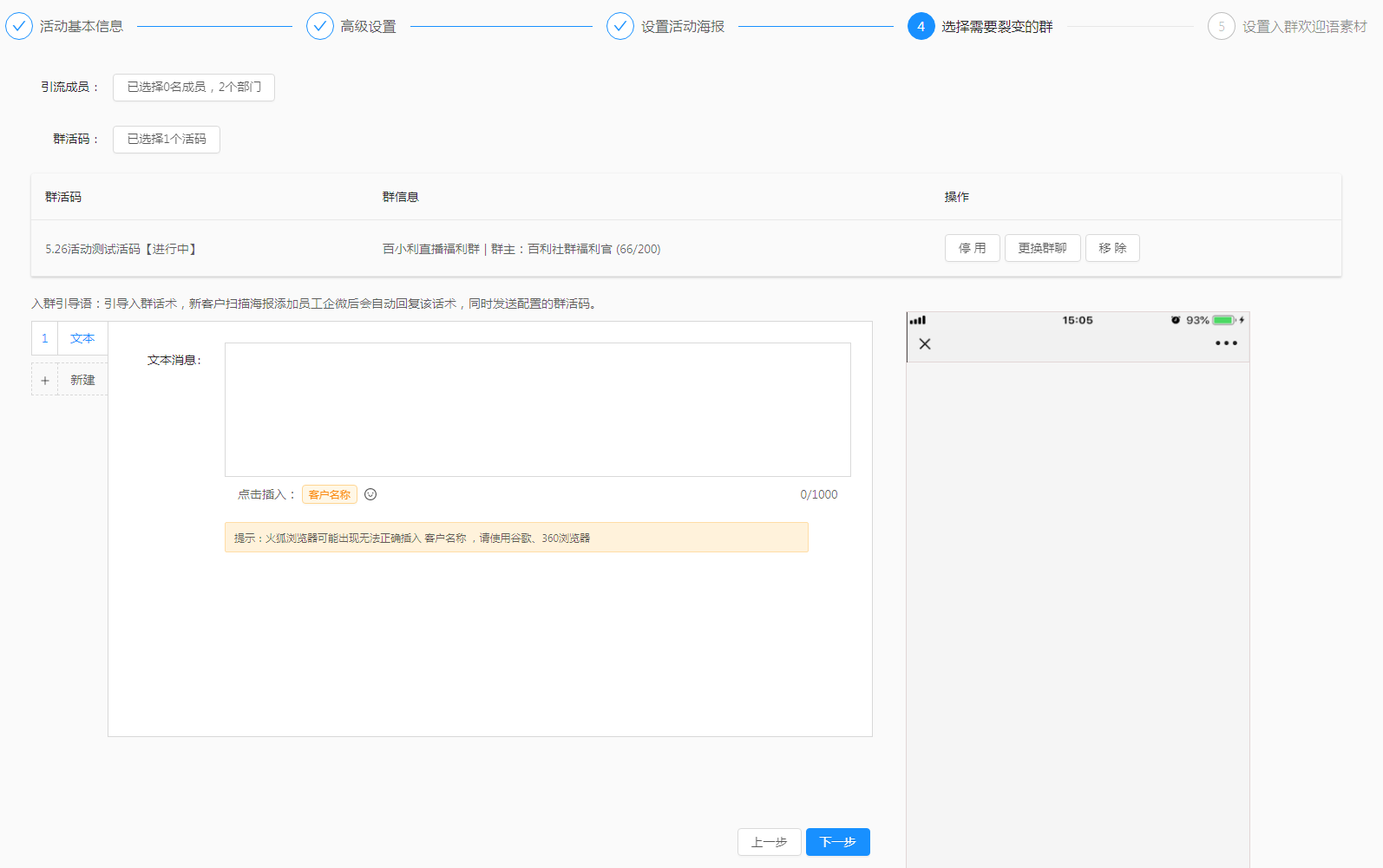
Task: Click the 停用 button
Action: [x=972, y=249]
